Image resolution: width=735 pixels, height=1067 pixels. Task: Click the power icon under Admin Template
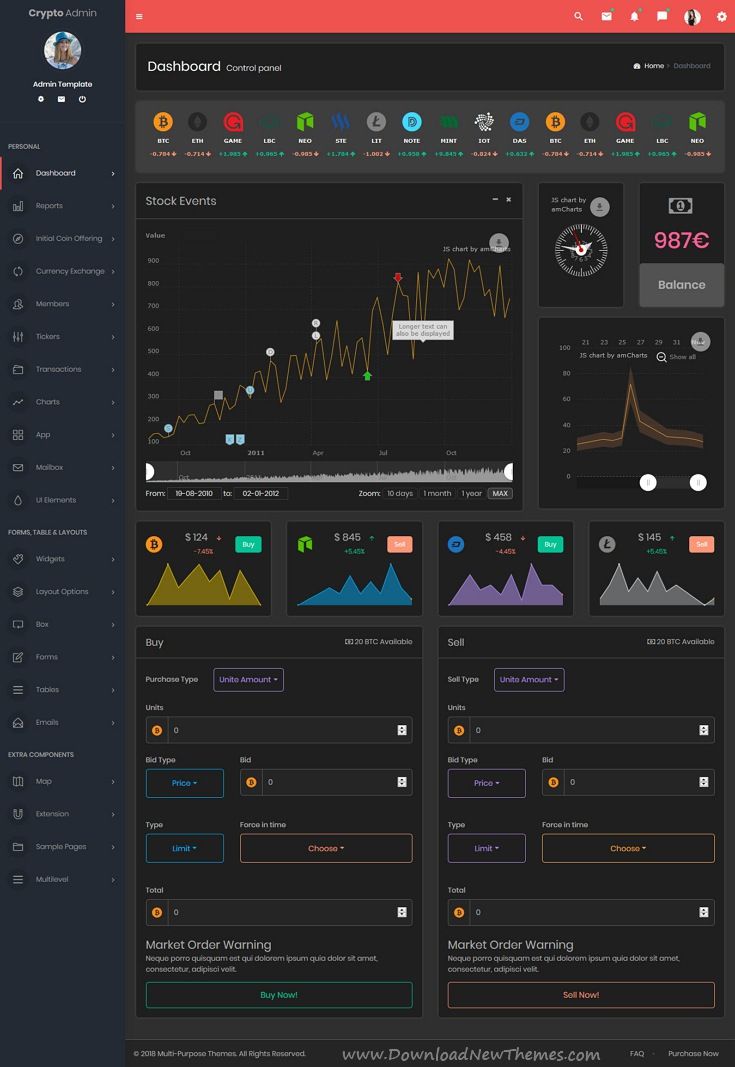coord(82,99)
